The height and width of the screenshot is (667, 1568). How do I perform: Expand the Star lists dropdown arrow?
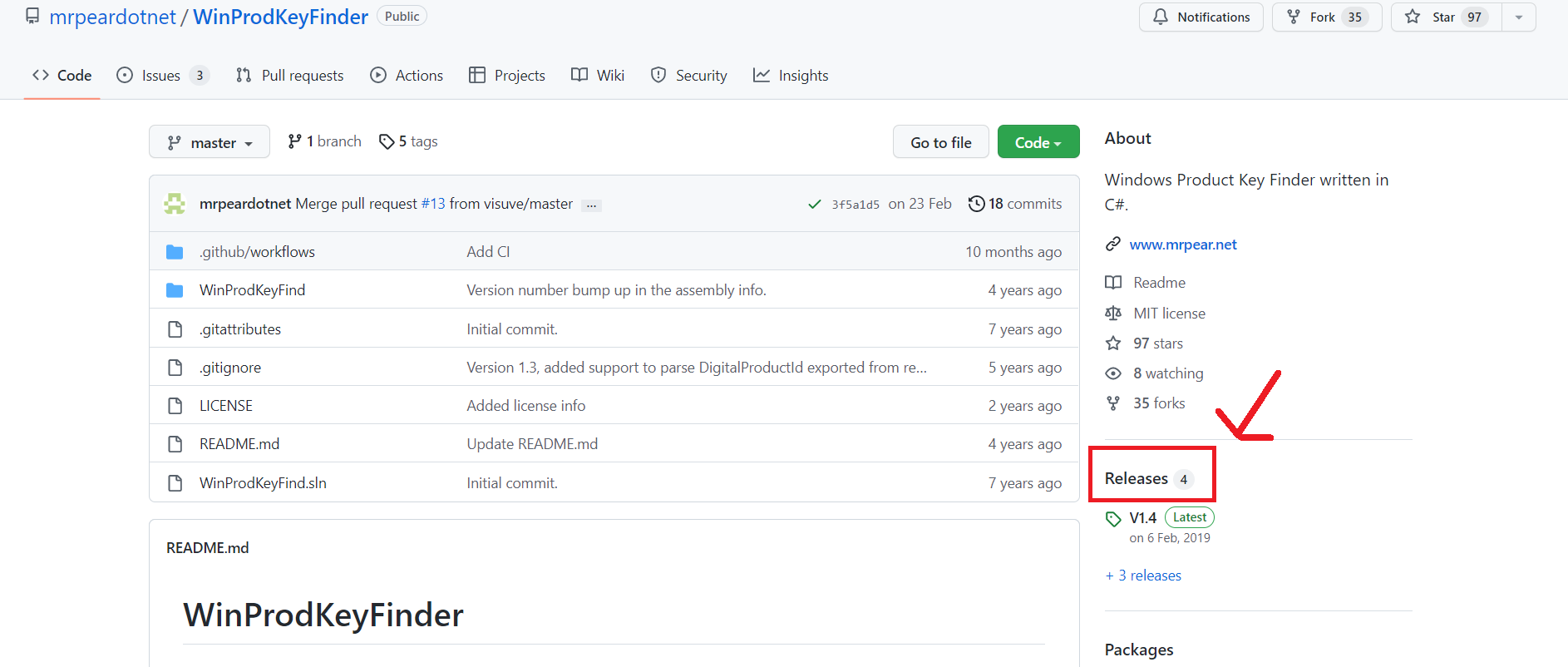pyautogui.click(x=1519, y=17)
